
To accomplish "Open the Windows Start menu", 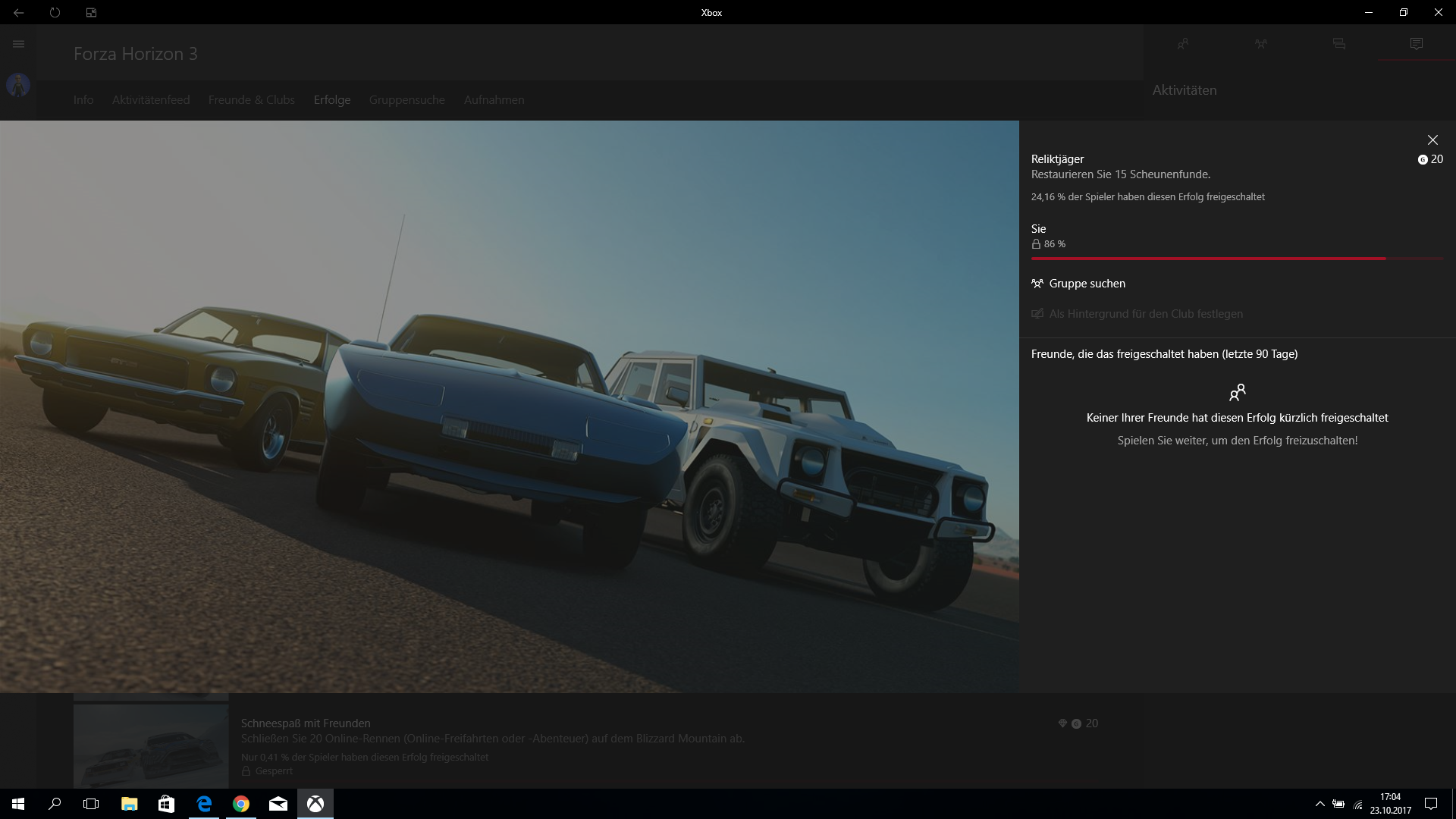I will pyautogui.click(x=18, y=804).
